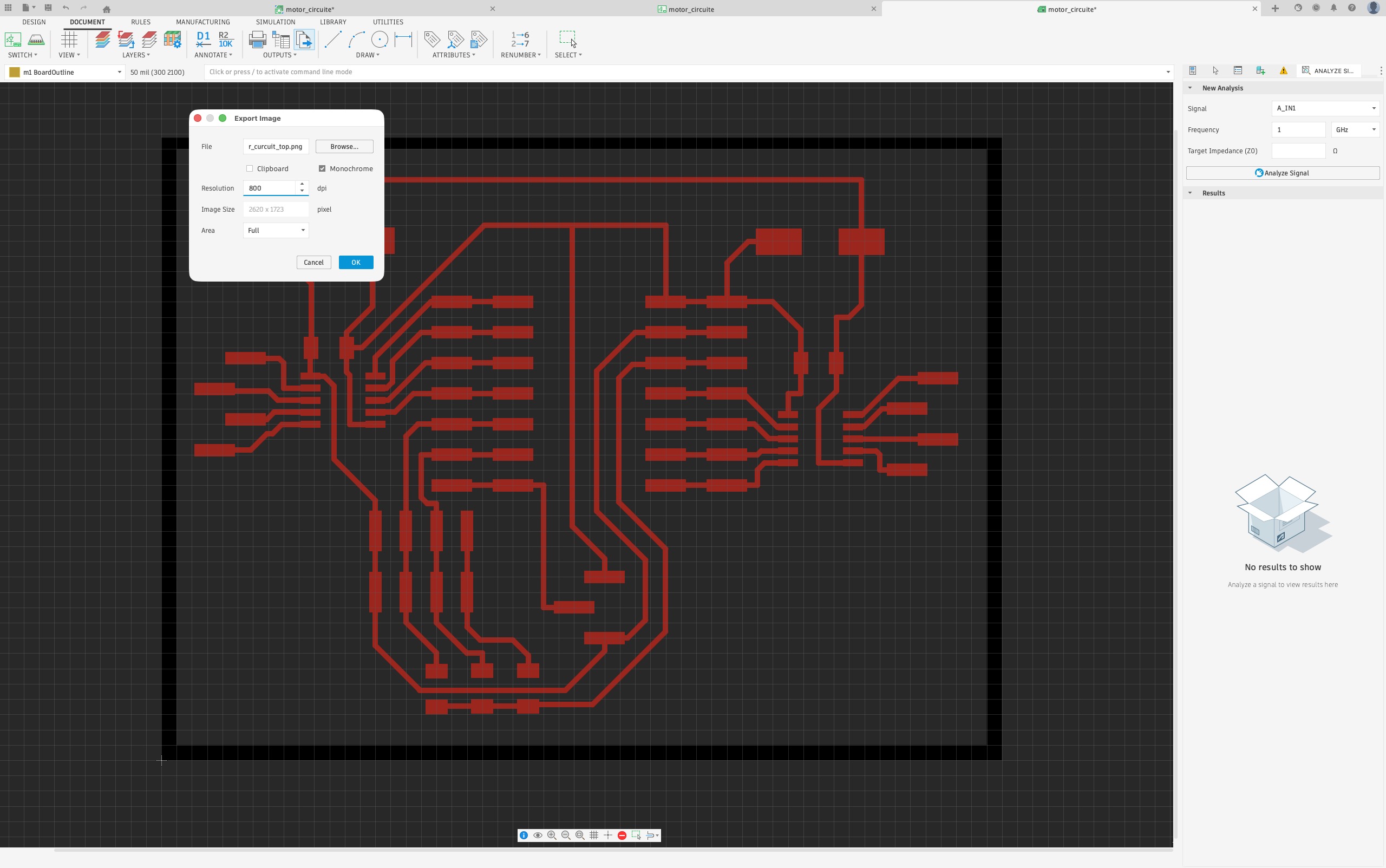
Task: Click the Analyze Signal button
Action: (x=1282, y=173)
